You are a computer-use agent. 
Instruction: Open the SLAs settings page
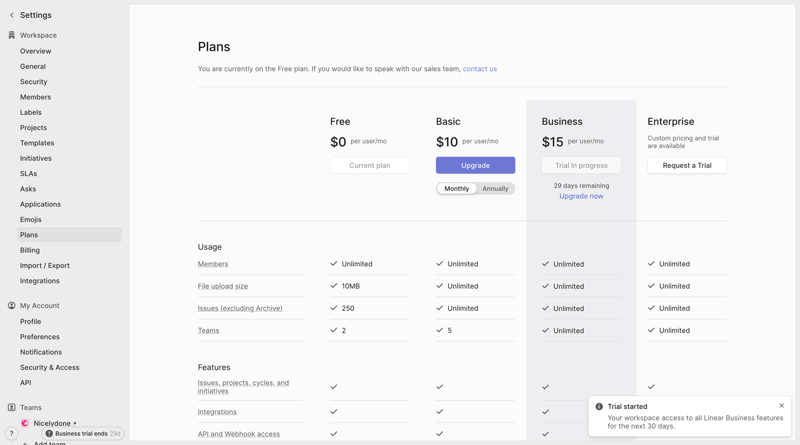[x=29, y=174]
